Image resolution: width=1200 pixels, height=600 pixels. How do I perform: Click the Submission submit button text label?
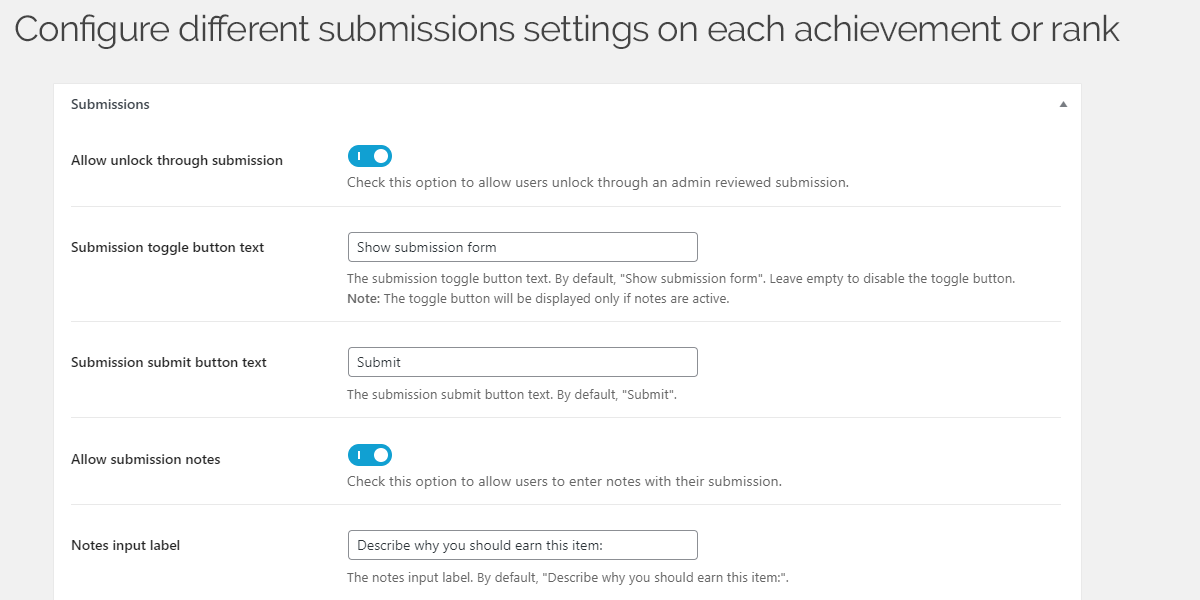tap(169, 362)
